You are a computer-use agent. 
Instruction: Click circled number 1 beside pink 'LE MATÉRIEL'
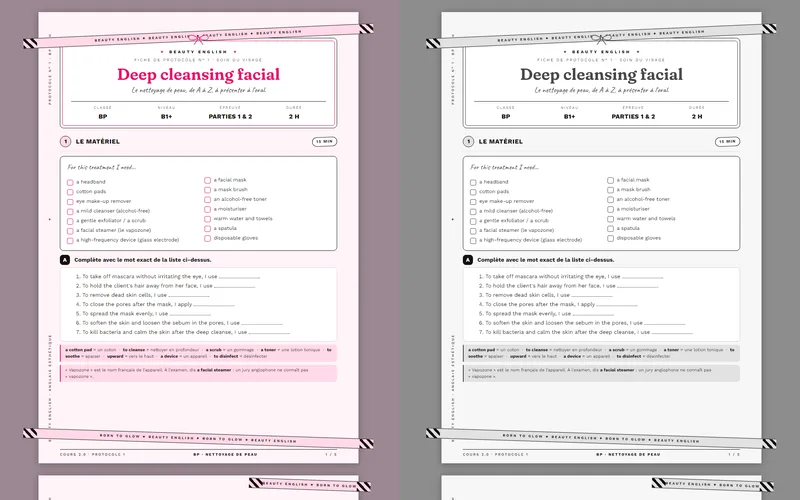(x=65, y=141)
